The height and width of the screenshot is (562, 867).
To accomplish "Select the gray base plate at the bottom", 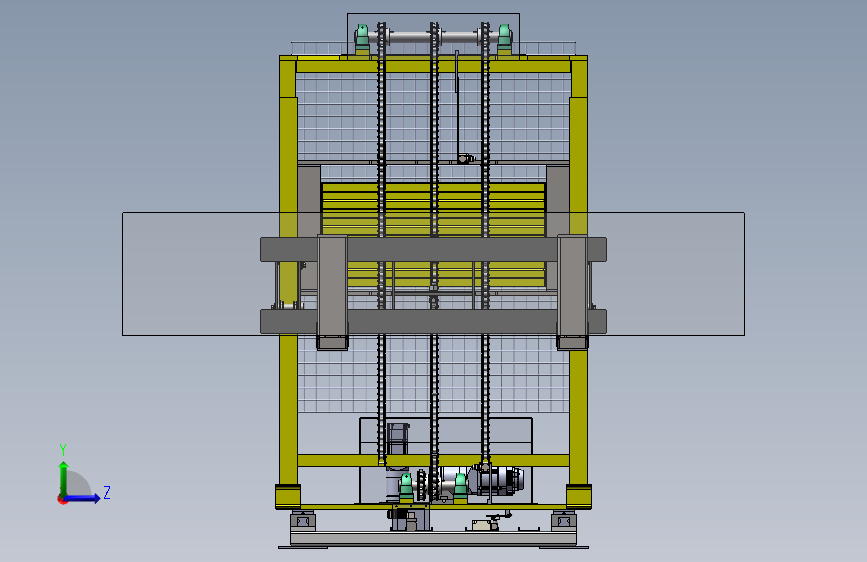I will pyautogui.click(x=434, y=538).
